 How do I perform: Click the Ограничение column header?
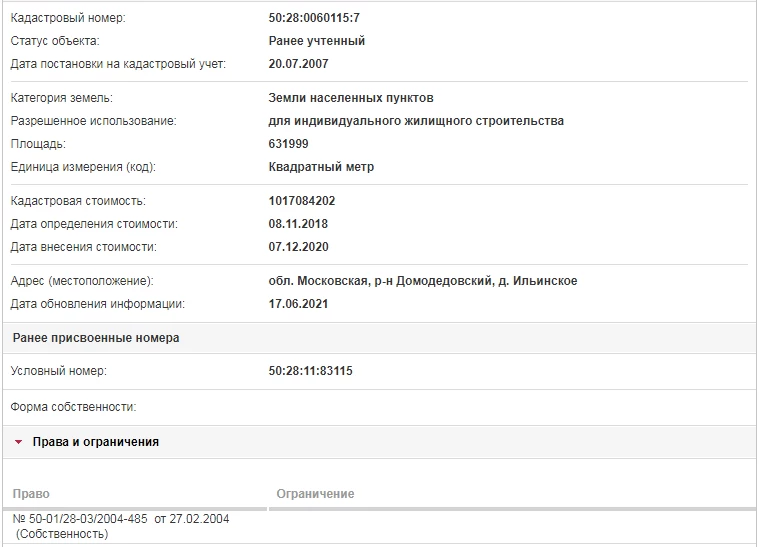315,494
